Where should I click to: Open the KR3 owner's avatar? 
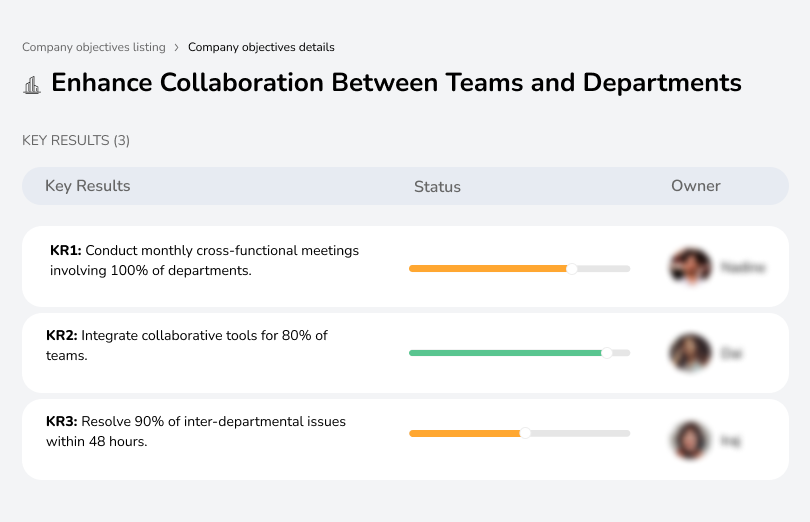click(x=690, y=440)
